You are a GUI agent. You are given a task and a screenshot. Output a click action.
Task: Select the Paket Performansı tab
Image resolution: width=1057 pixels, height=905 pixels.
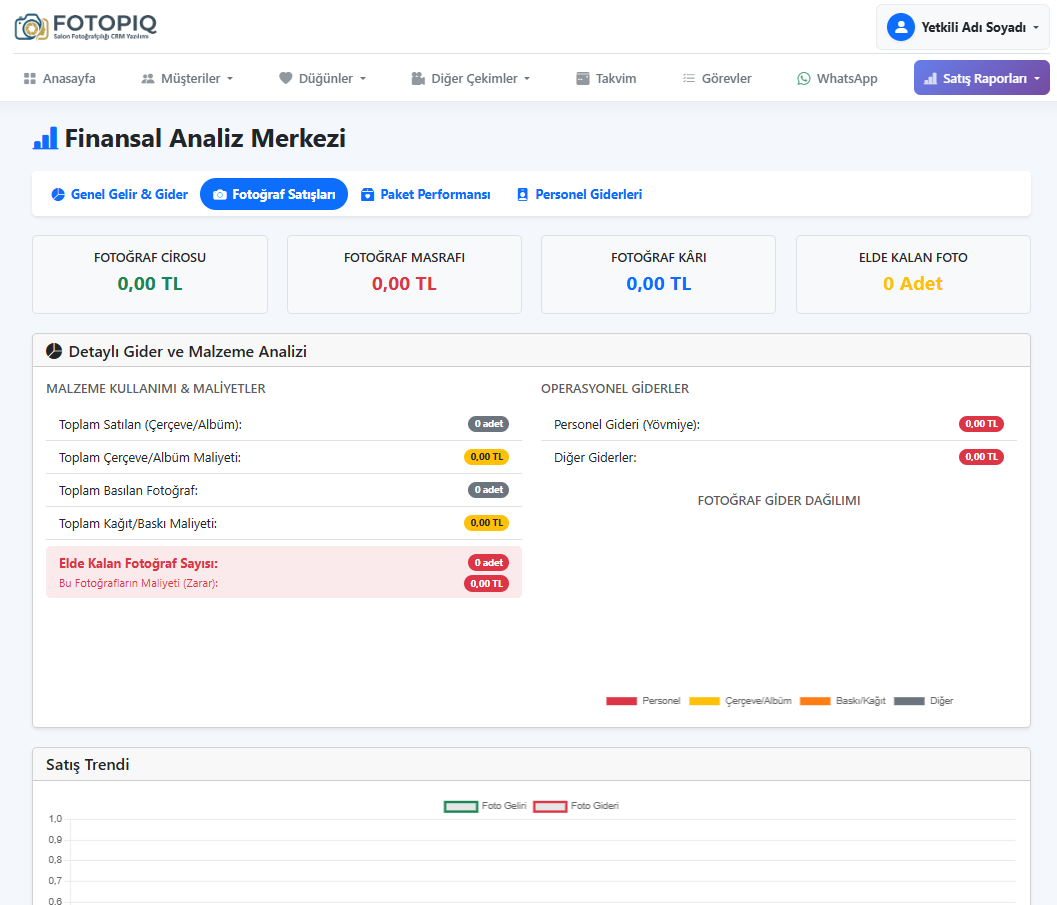click(x=425, y=194)
